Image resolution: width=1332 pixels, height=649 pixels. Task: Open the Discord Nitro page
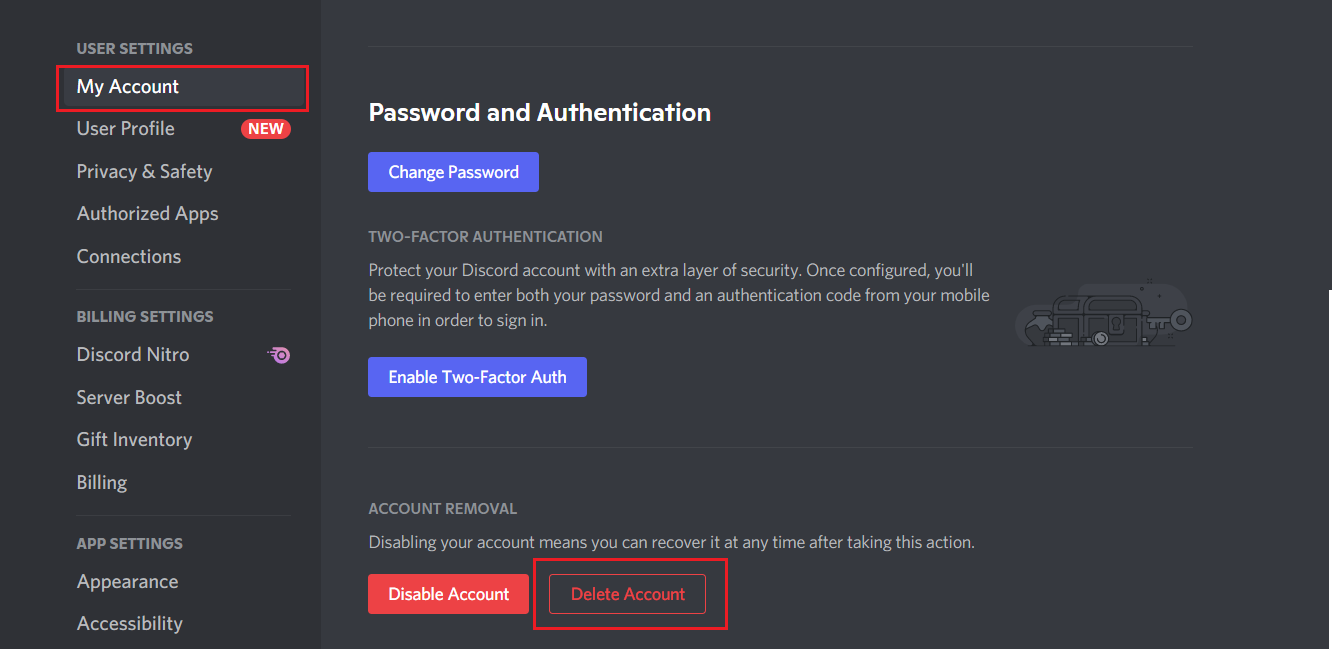pyautogui.click(x=133, y=354)
